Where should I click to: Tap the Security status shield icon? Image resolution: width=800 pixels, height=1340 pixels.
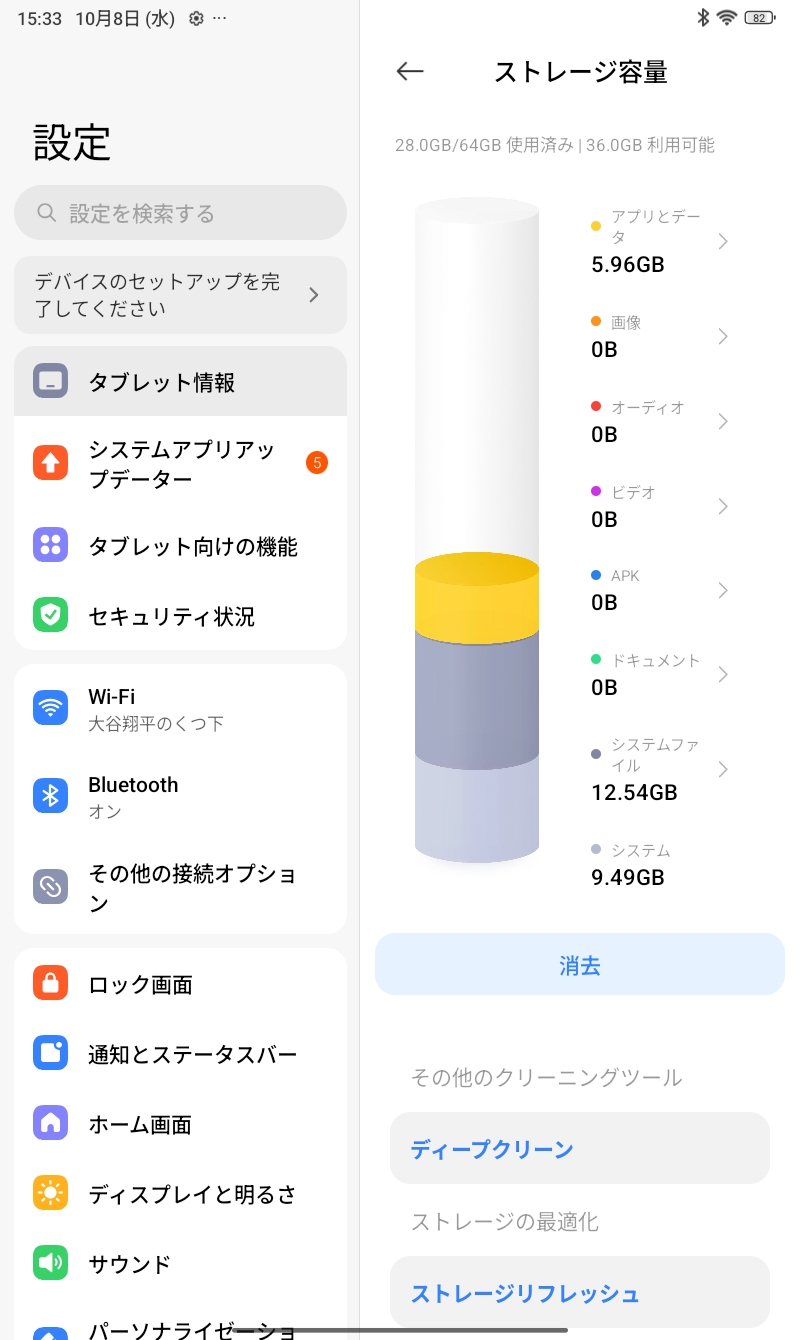[x=50, y=615]
